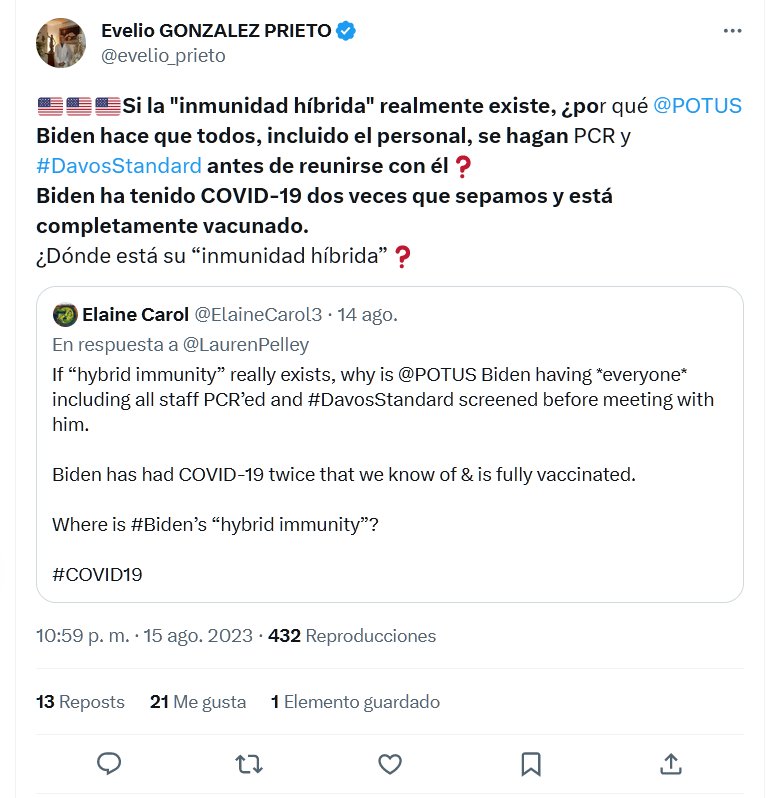
Task: Click the reply speech bubble icon
Action: tap(109, 764)
